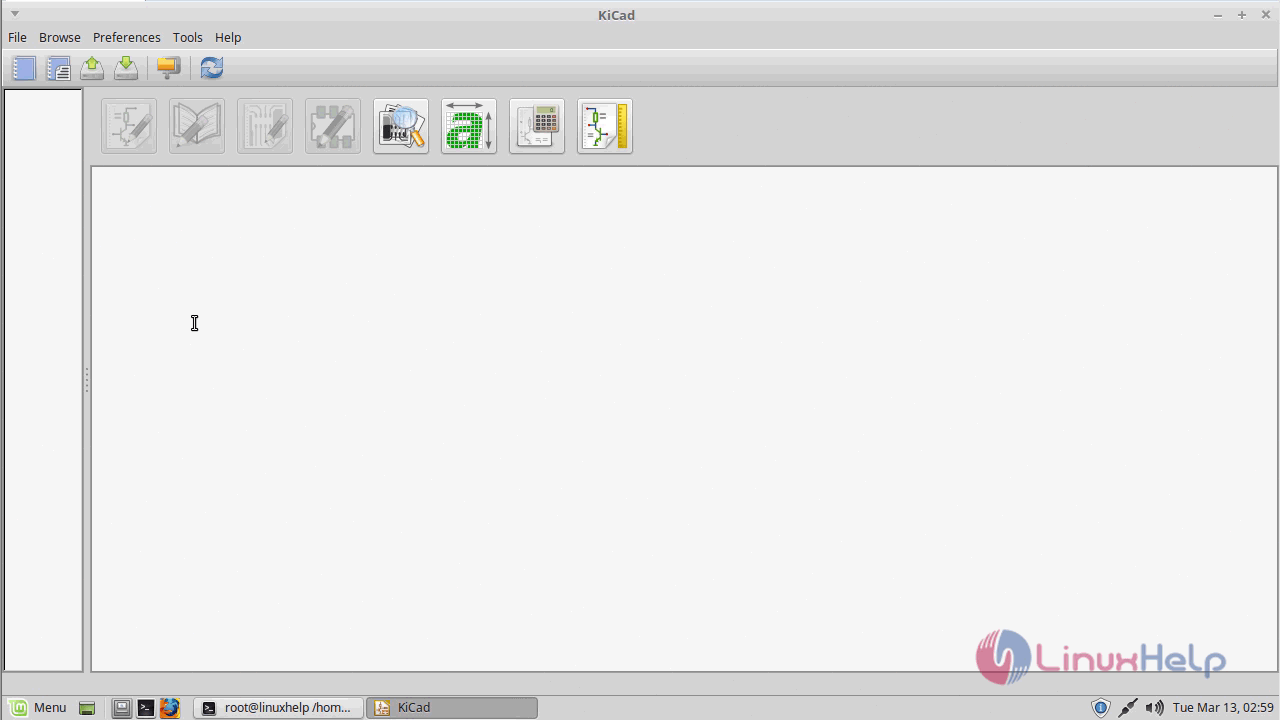Click show desktop icon in taskbar
Screen dimensions: 1280x720
[87, 708]
